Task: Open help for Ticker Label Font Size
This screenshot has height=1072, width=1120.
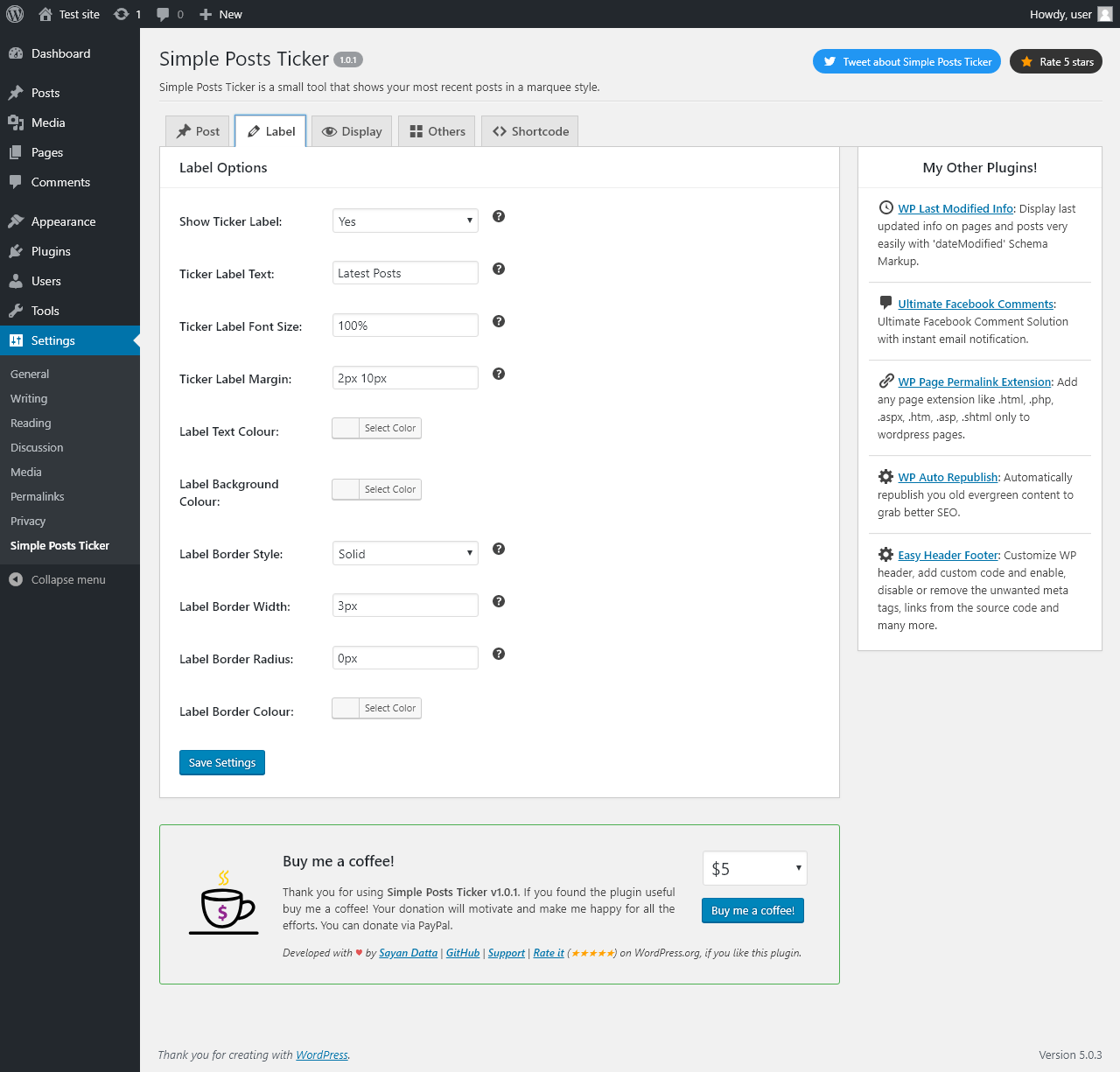Action: 499,321
